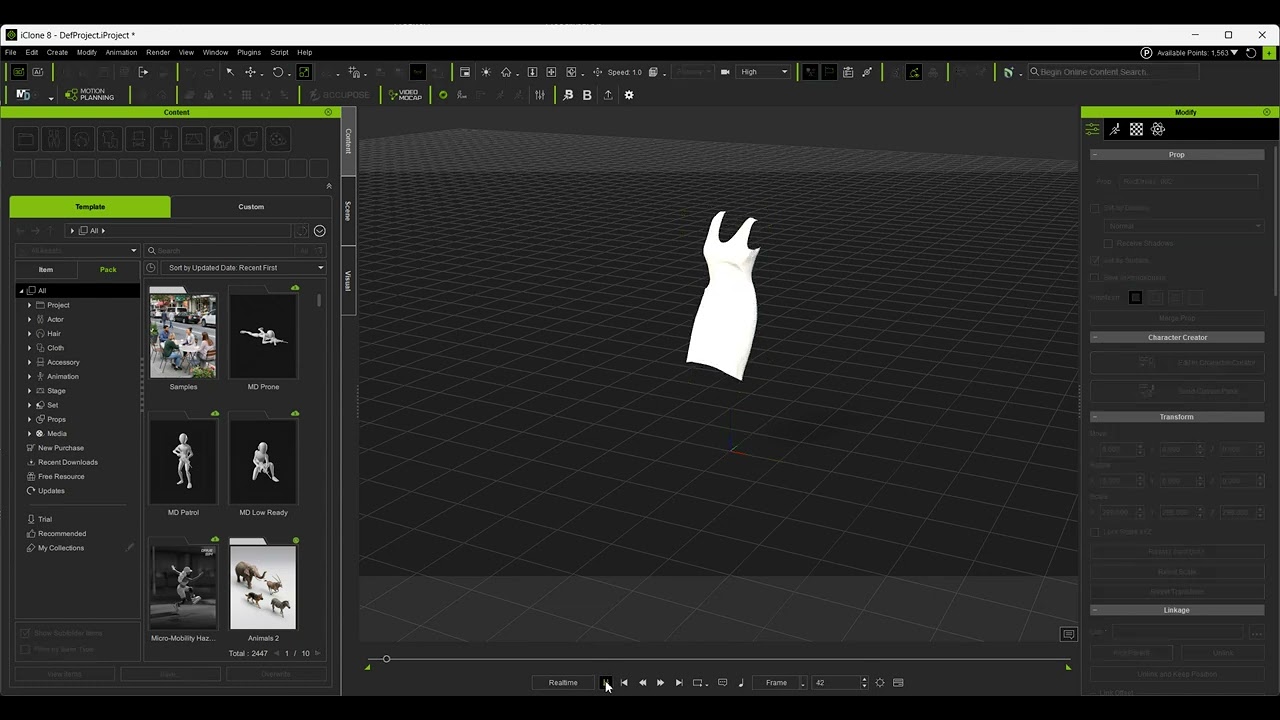Step to the next frame
Image resolution: width=1280 pixels, height=720 pixels.
[x=660, y=683]
